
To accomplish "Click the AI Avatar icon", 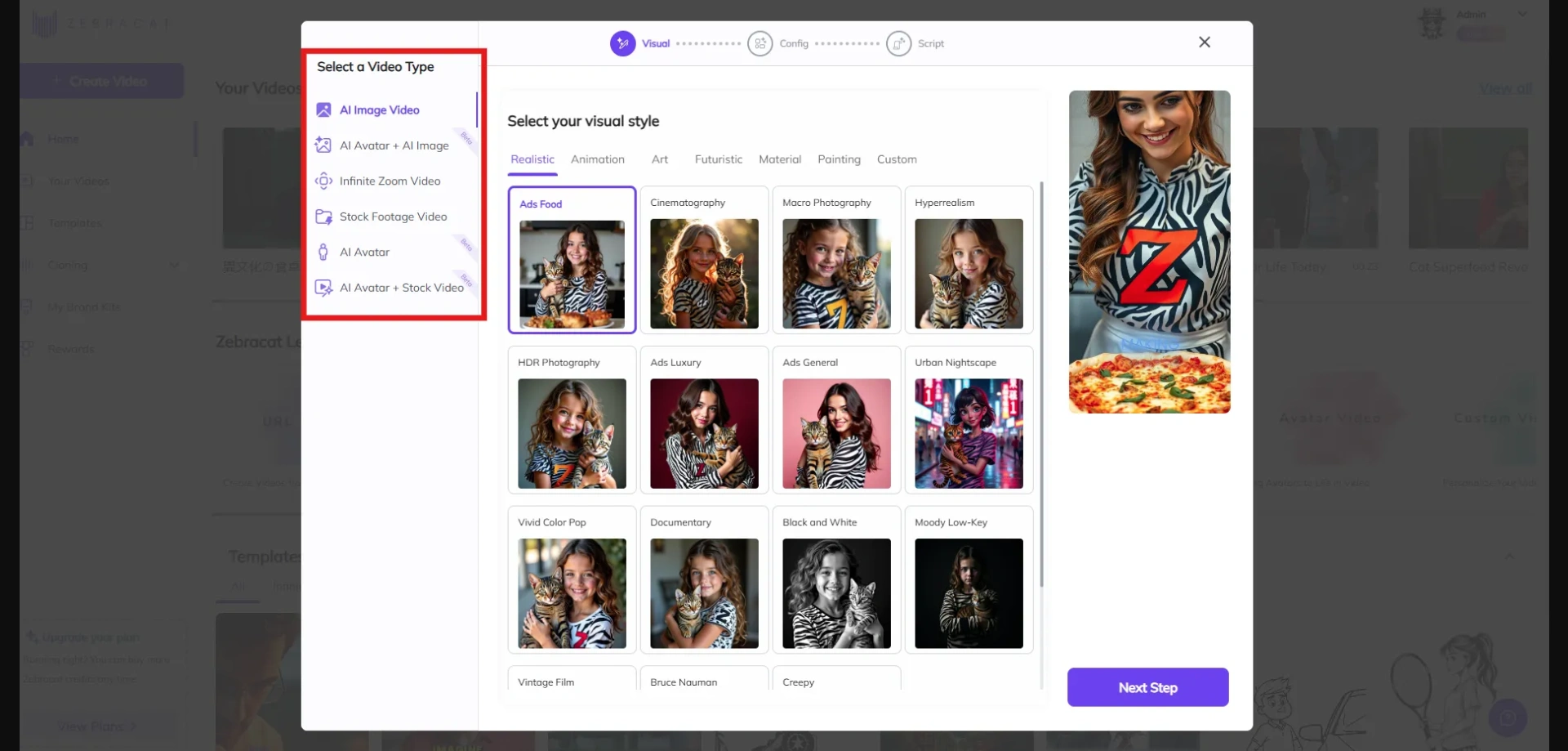I will click(323, 252).
